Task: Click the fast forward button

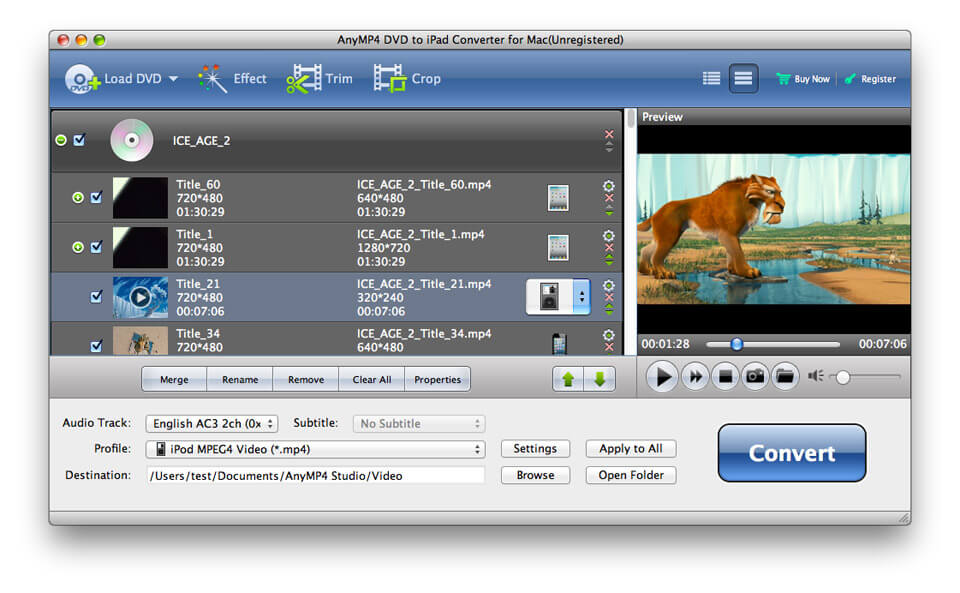Action: (695, 376)
